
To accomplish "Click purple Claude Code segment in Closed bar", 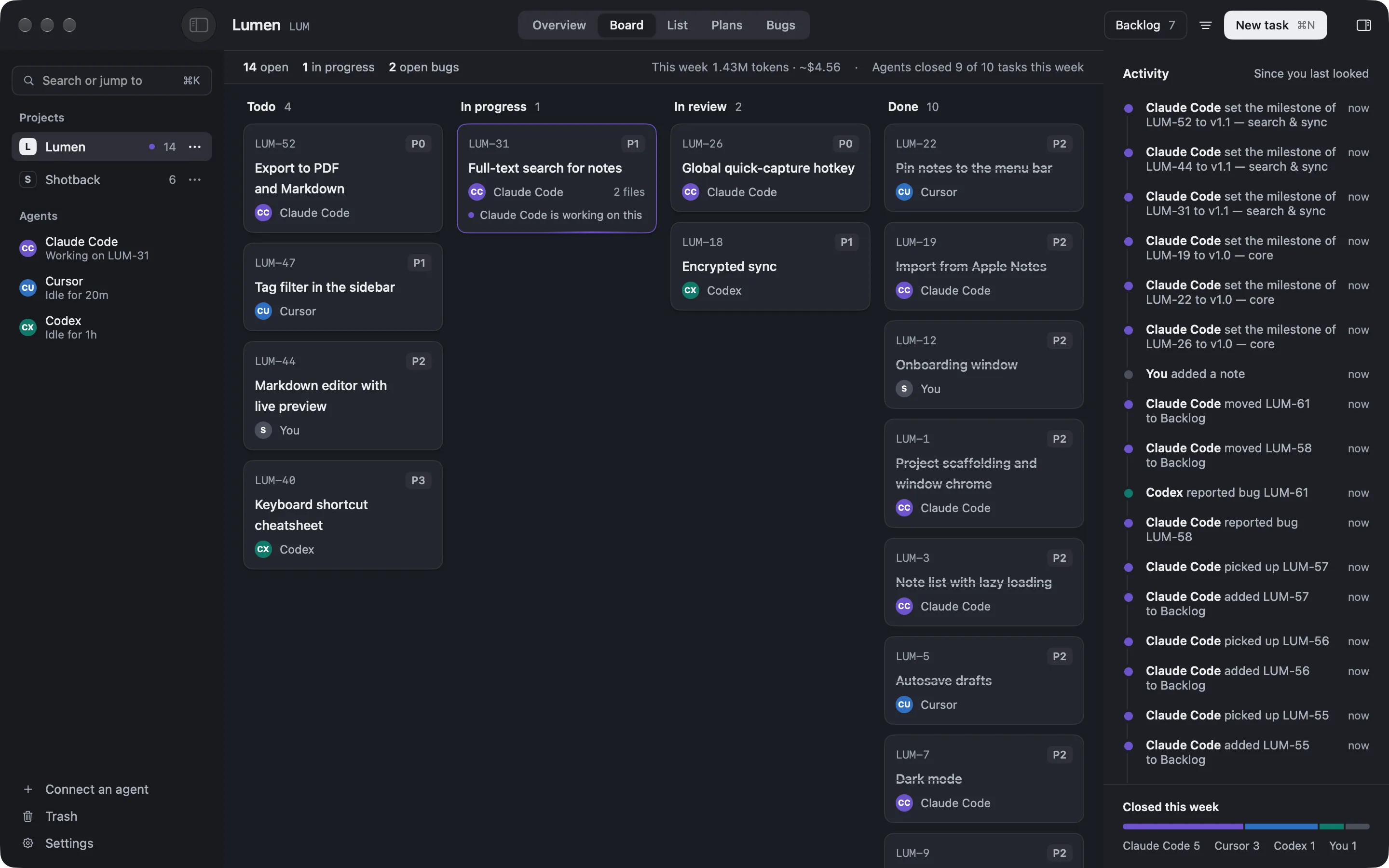I will 1183,827.
